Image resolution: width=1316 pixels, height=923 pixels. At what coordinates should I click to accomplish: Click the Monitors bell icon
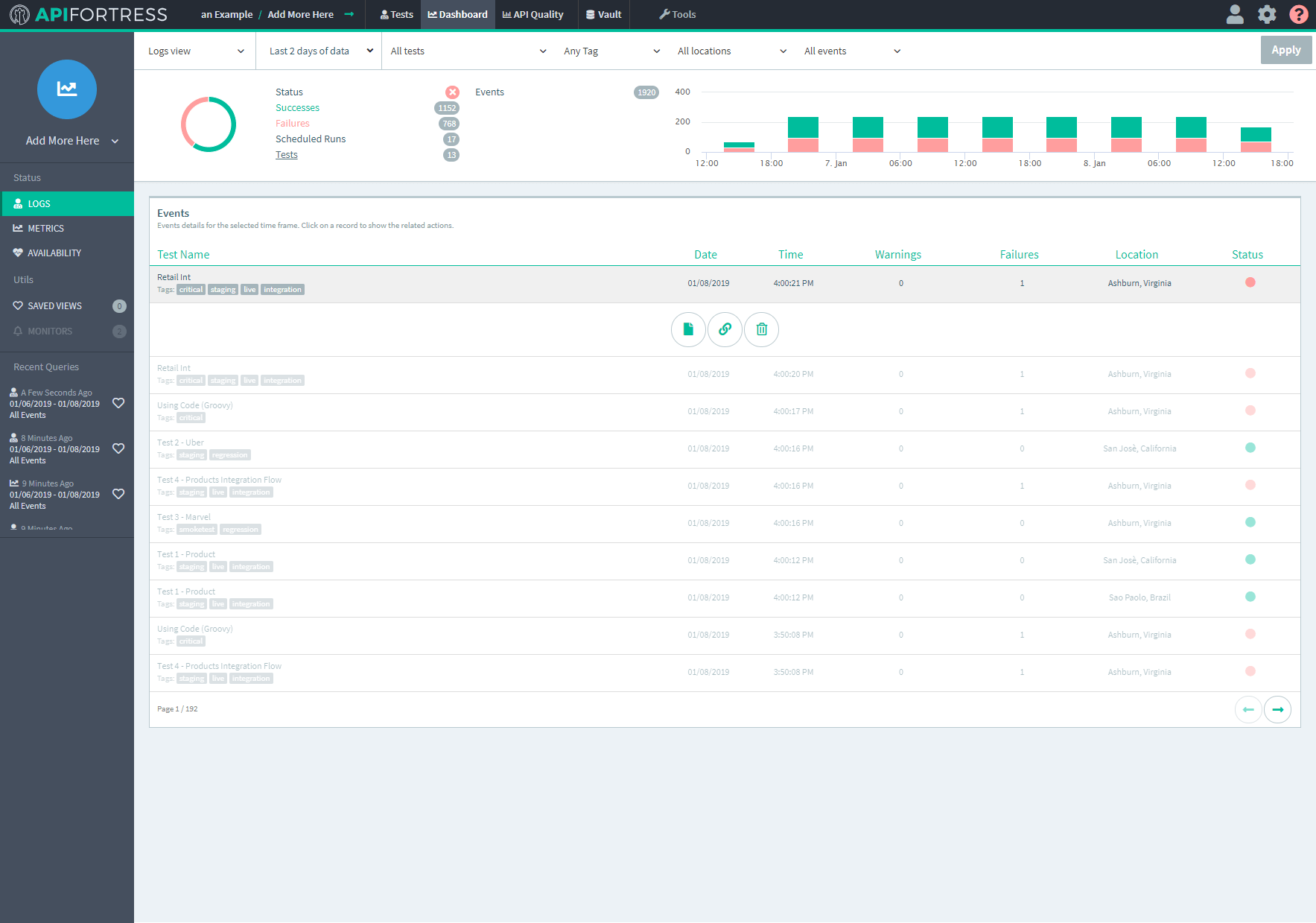(18, 331)
